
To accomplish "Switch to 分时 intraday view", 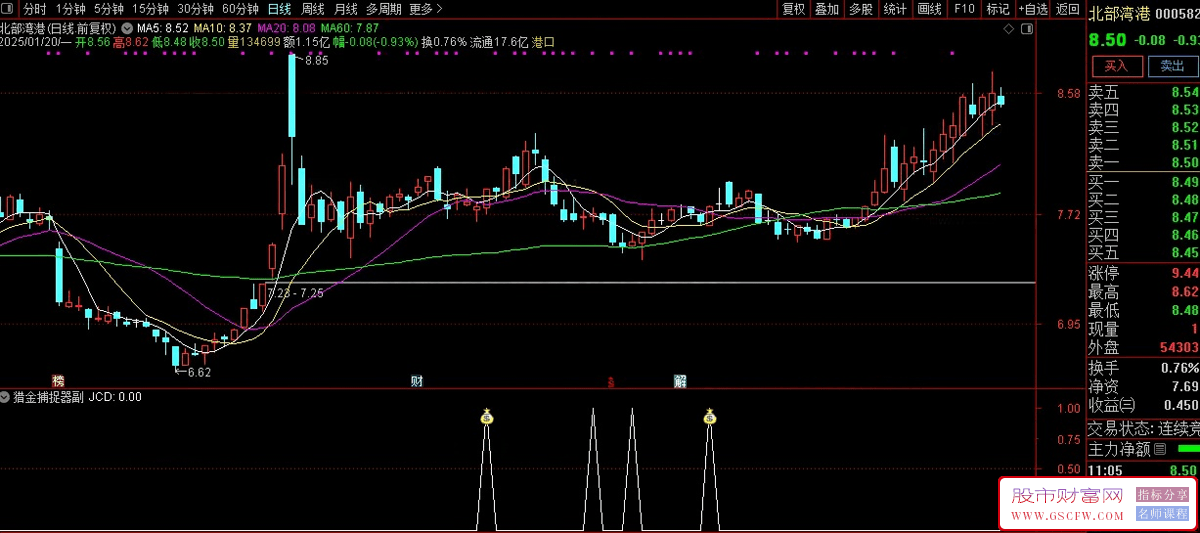I will coord(35,9).
